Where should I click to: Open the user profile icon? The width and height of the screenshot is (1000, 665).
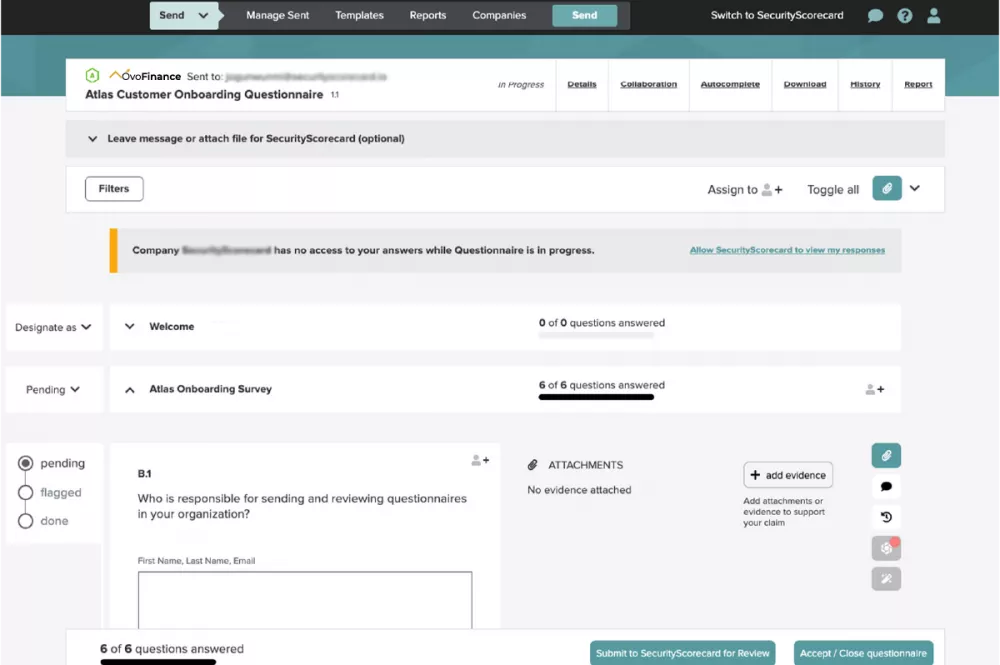click(933, 16)
